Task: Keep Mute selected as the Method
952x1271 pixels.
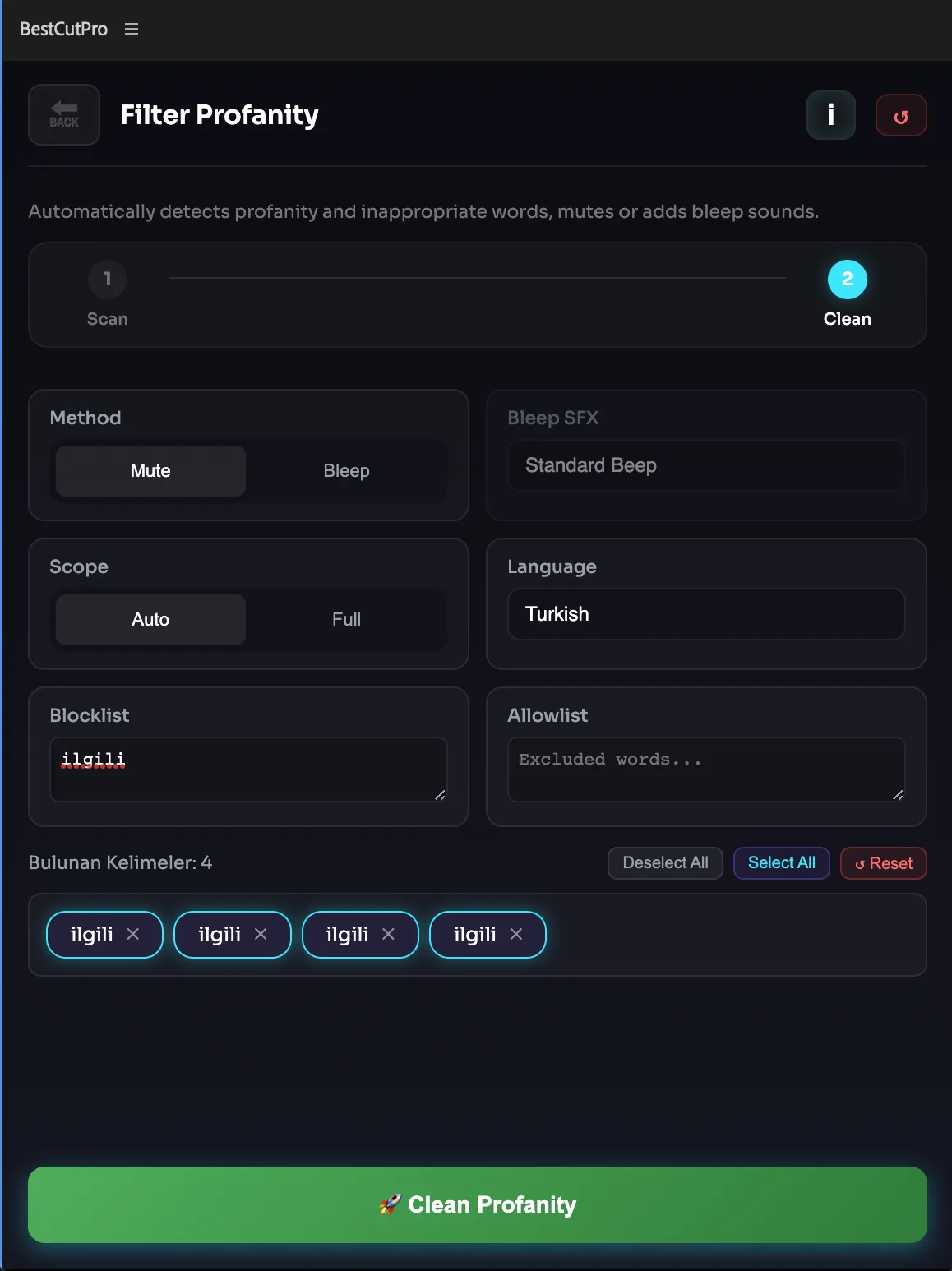Action: 150,471
